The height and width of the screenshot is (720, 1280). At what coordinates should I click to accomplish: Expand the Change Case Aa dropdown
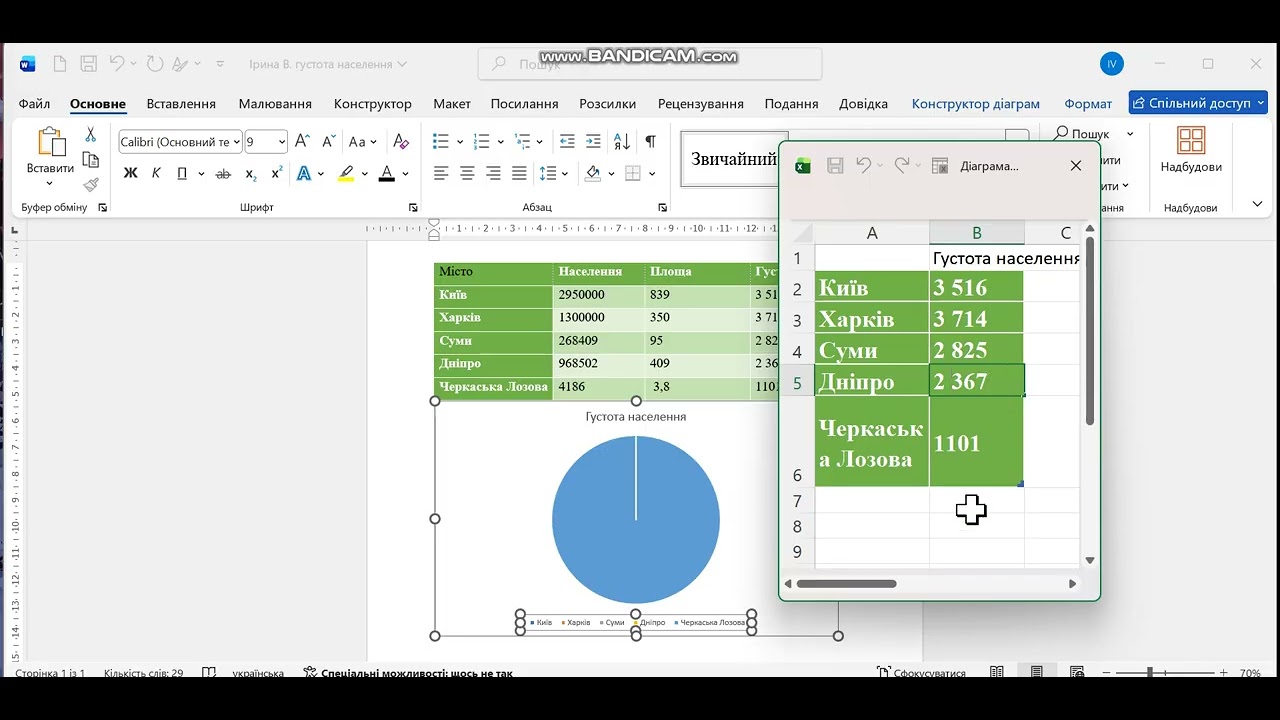374,142
